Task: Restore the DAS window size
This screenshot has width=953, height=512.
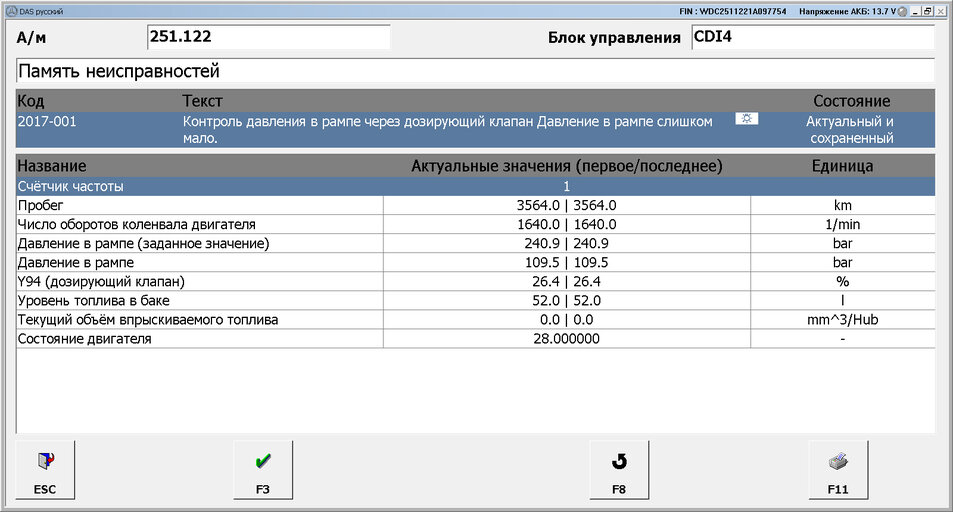Action: [x=927, y=12]
